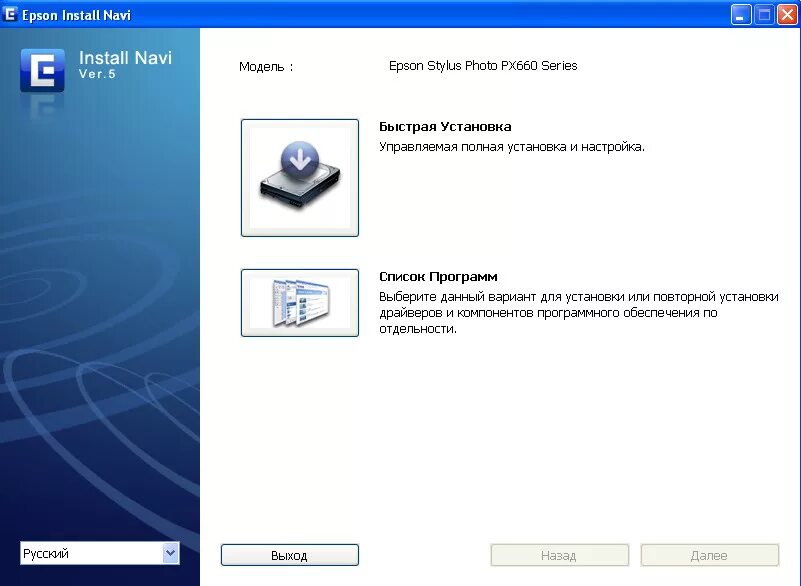Click the Назад button

[x=559, y=555]
